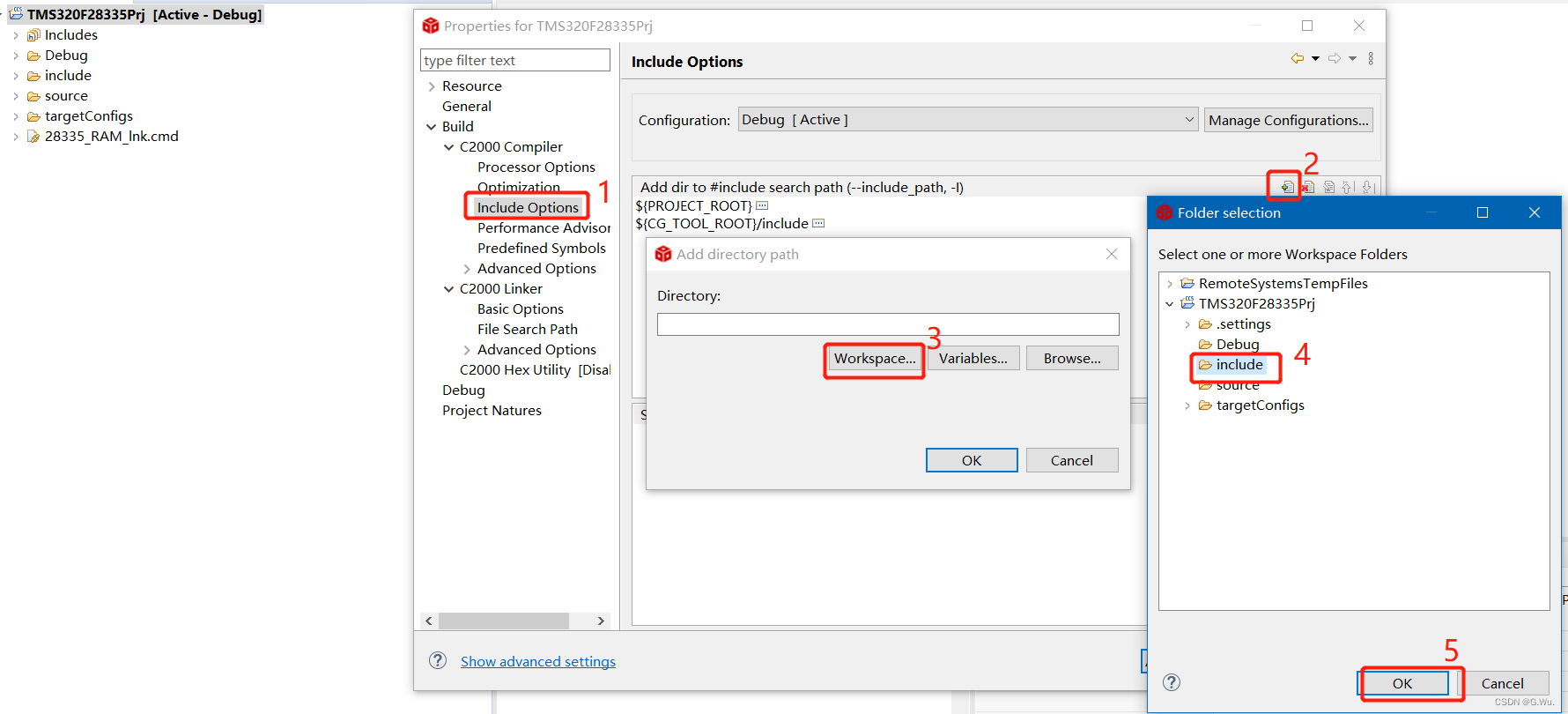Click the ellipsis icon beside ${CG_TOOL_ROOT}/include
Image resolution: width=1568 pixels, height=714 pixels.
(x=818, y=223)
